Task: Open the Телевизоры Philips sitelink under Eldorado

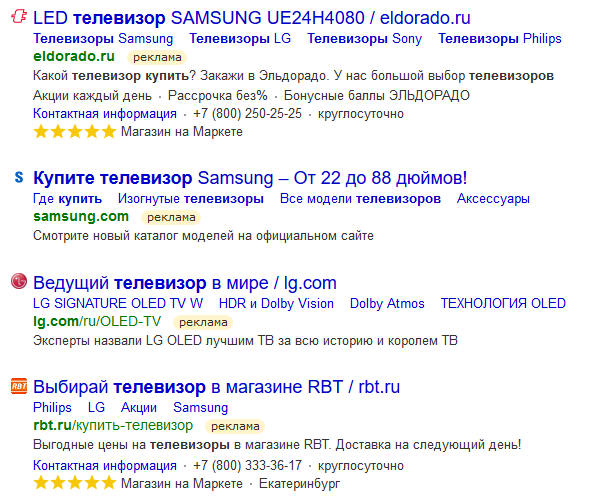Action: coord(500,39)
